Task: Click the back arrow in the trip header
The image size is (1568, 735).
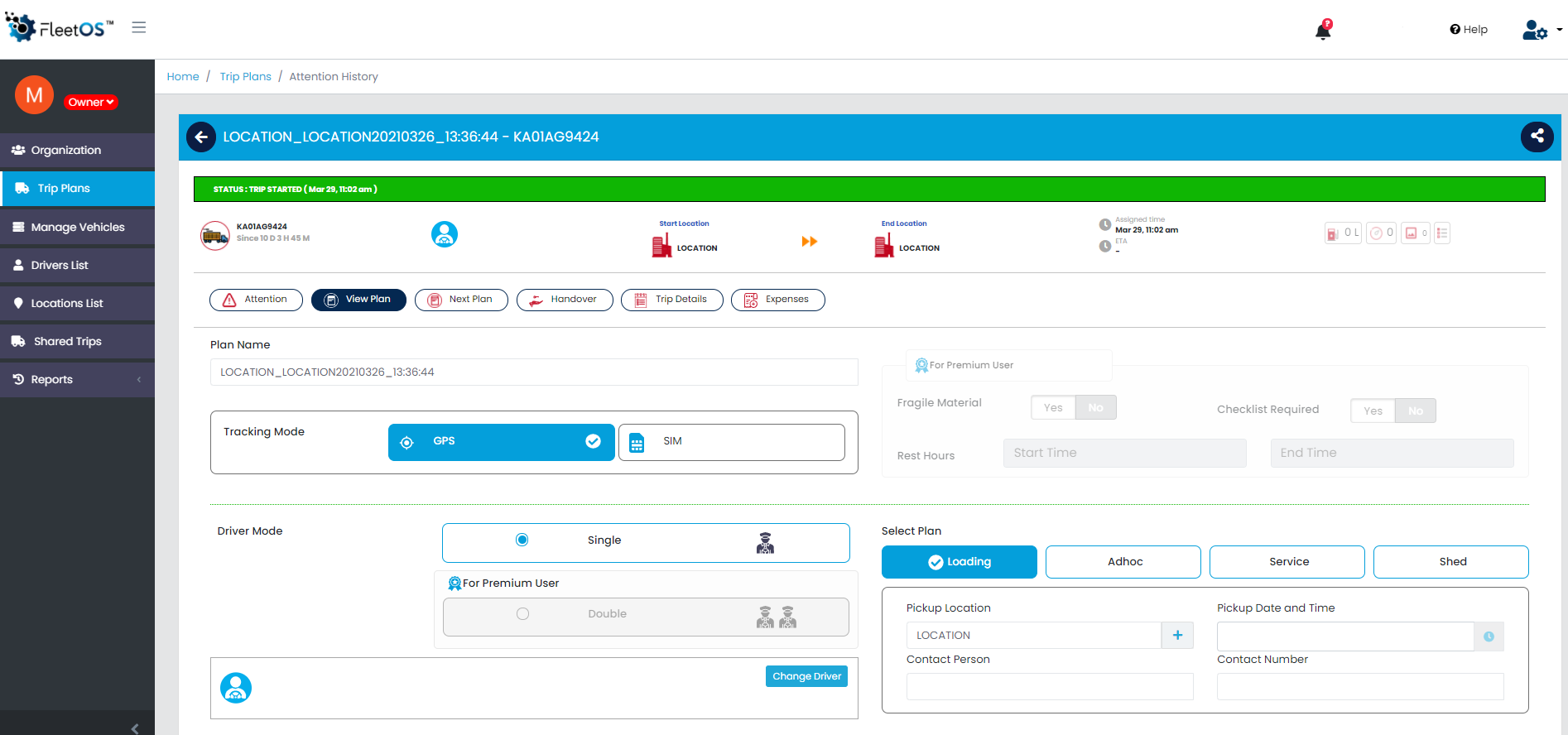Action: tap(201, 137)
